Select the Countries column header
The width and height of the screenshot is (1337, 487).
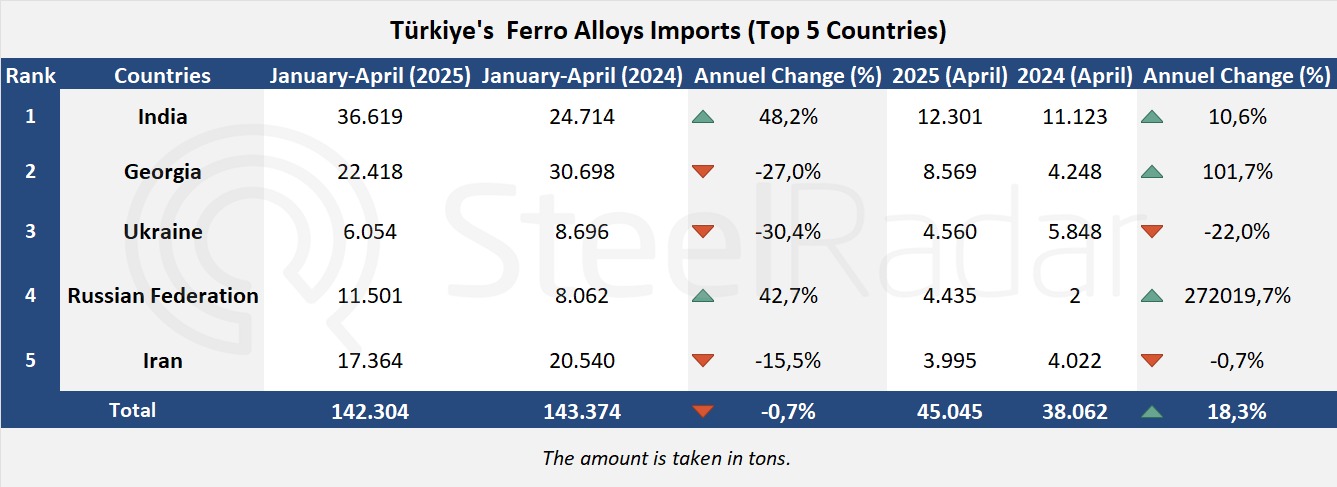tap(162, 76)
